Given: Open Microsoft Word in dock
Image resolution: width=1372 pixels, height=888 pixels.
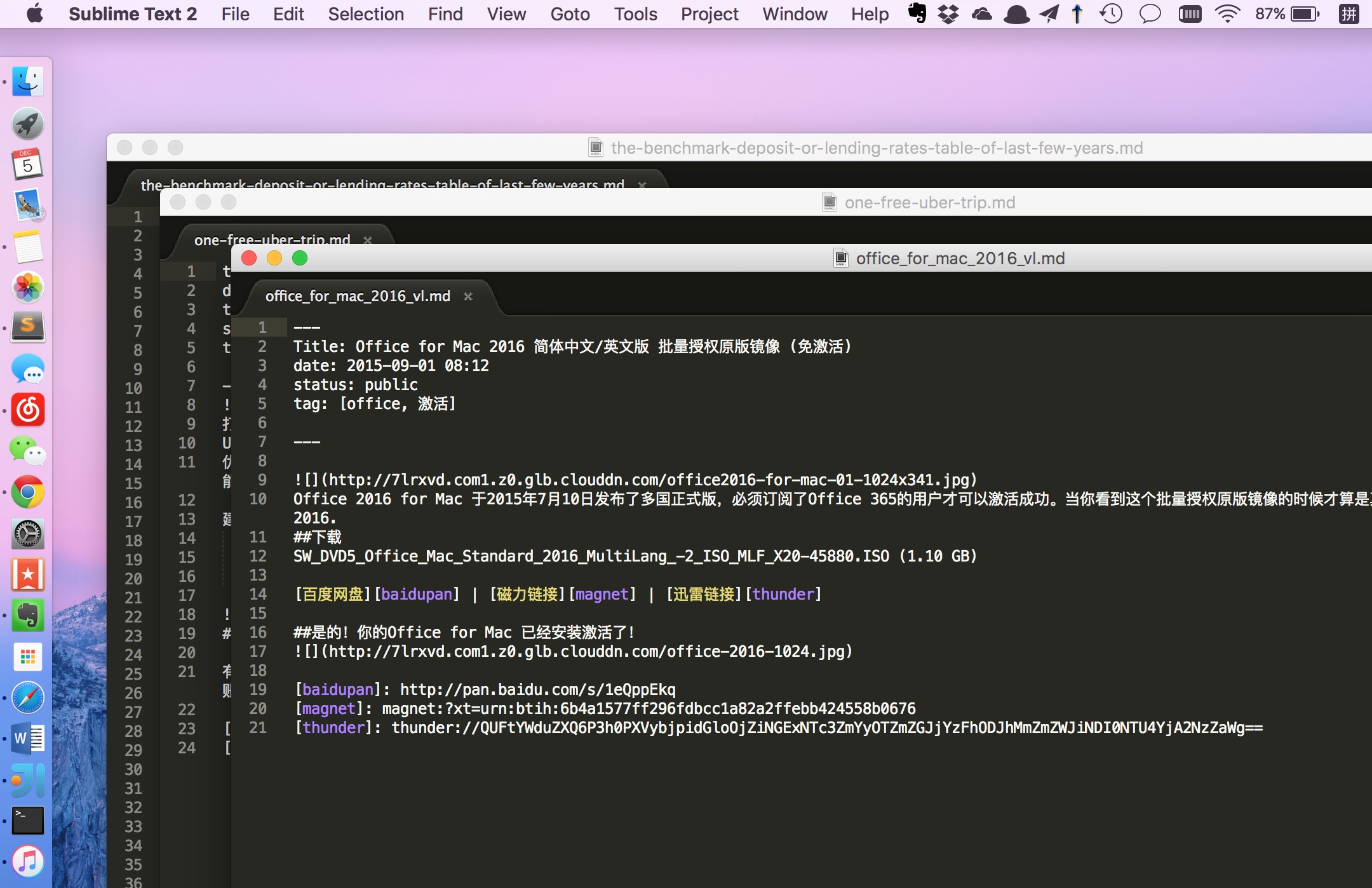Looking at the screenshot, I should tap(28, 739).
